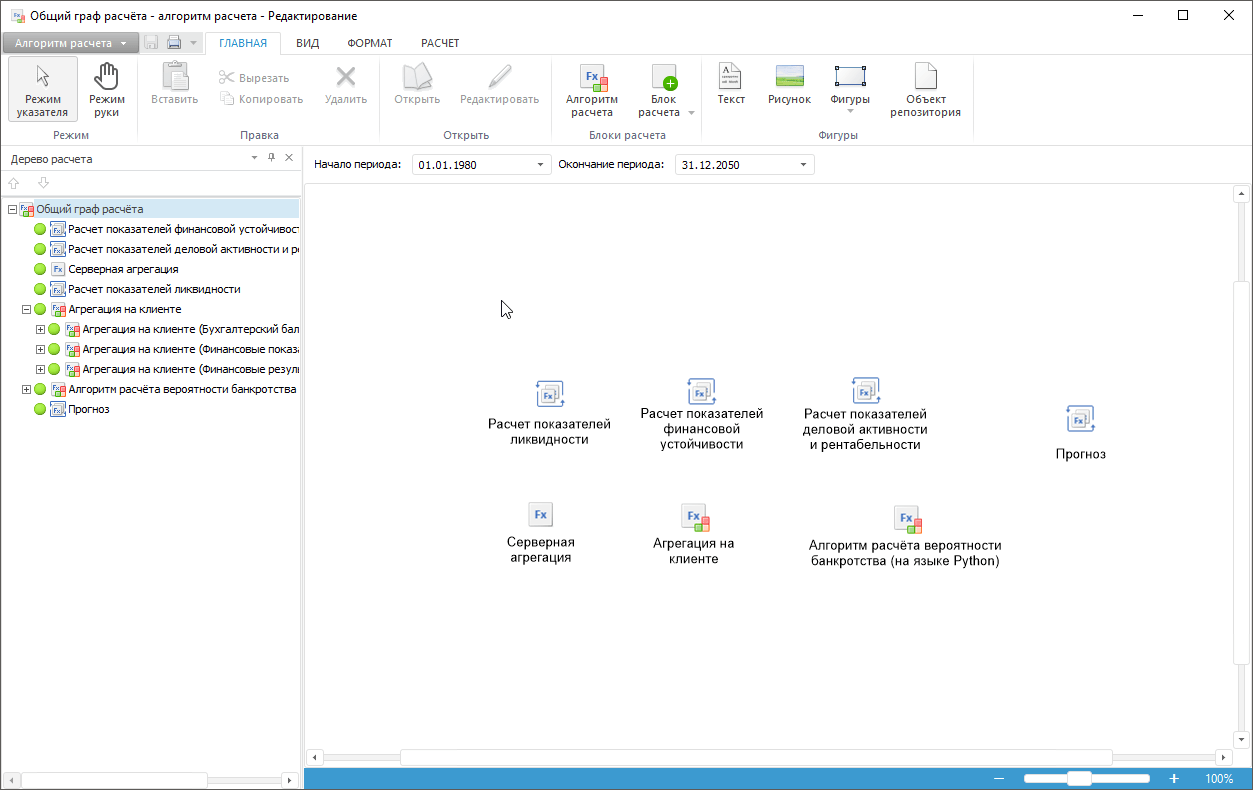Select the Агрегация на клиенте canvas block

click(x=694, y=535)
